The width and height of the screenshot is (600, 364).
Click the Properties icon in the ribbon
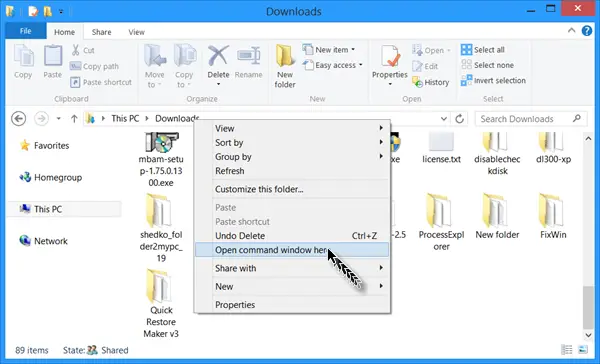point(390,56)
